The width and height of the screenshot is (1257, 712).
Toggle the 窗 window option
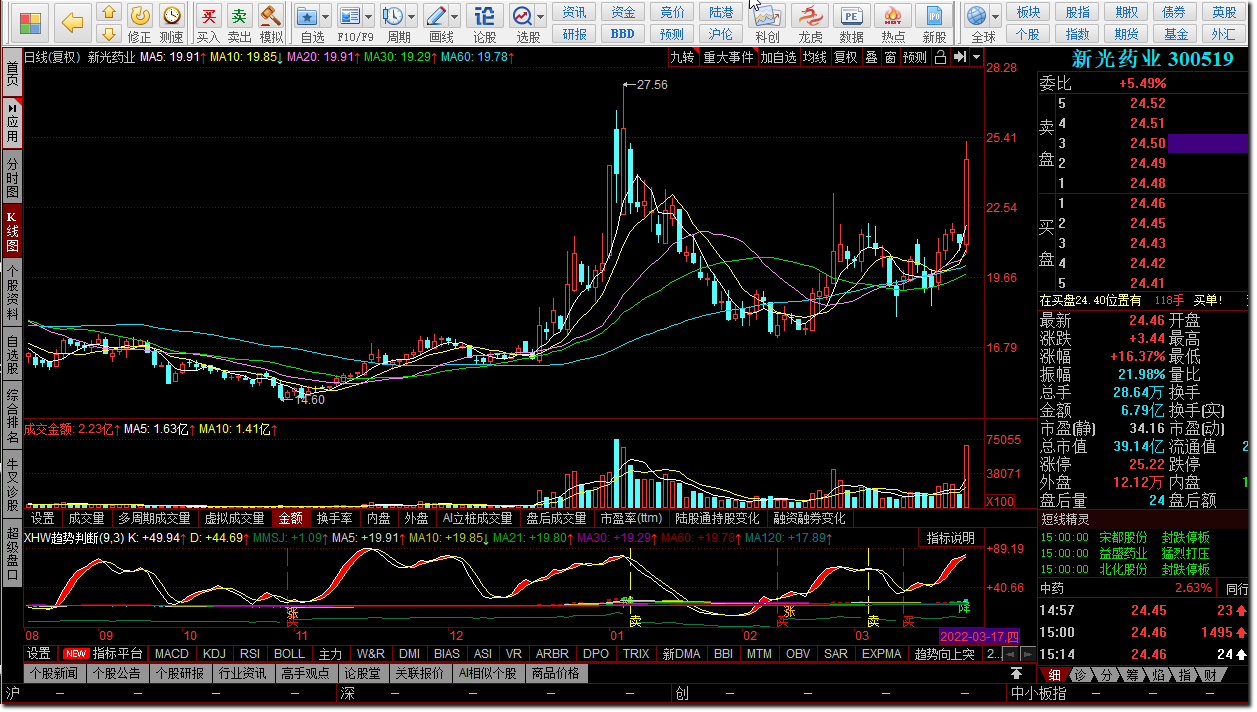tap(890, 57)
